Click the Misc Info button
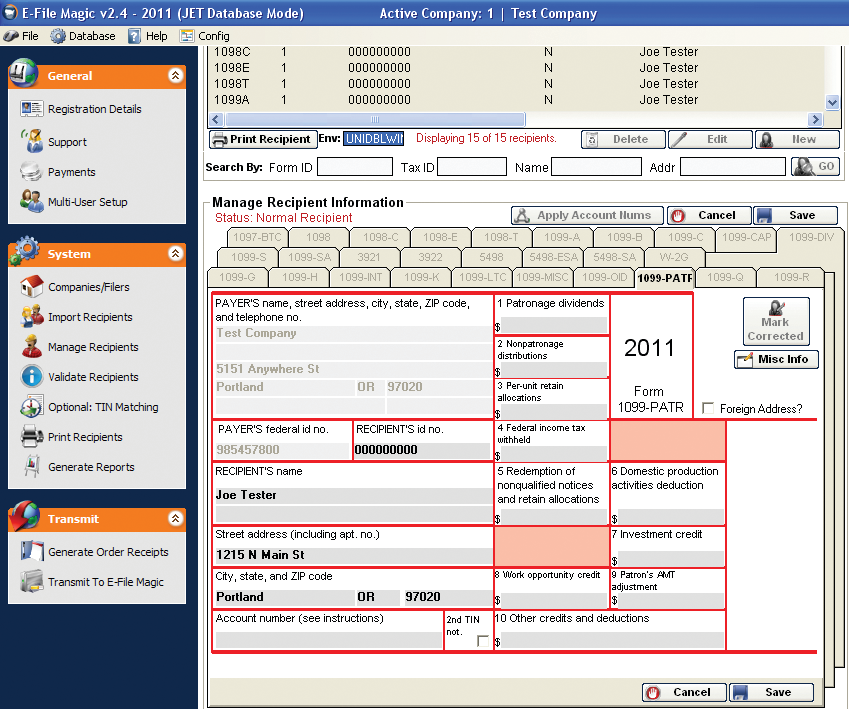 point(776,360)
